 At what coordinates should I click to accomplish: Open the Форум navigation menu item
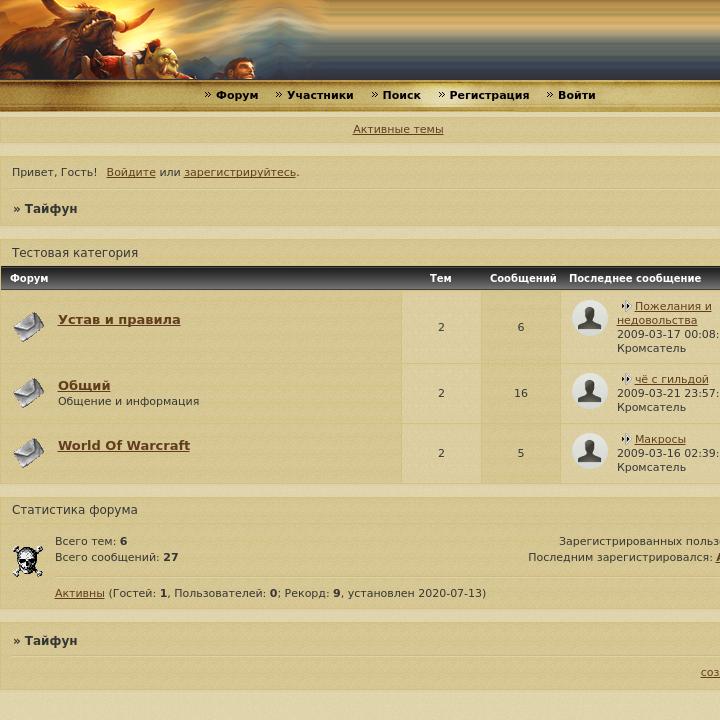237,95
